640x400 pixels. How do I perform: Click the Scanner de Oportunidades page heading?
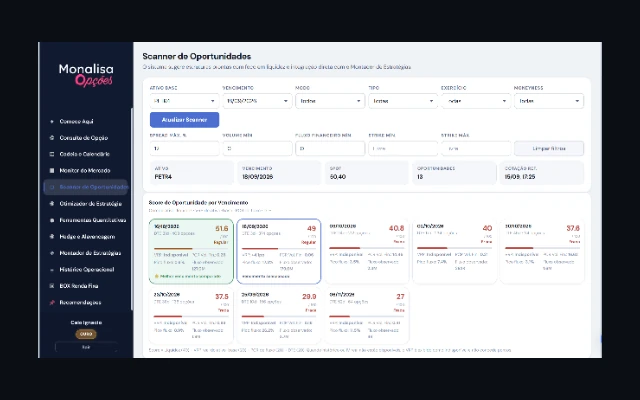click(197, 56)
